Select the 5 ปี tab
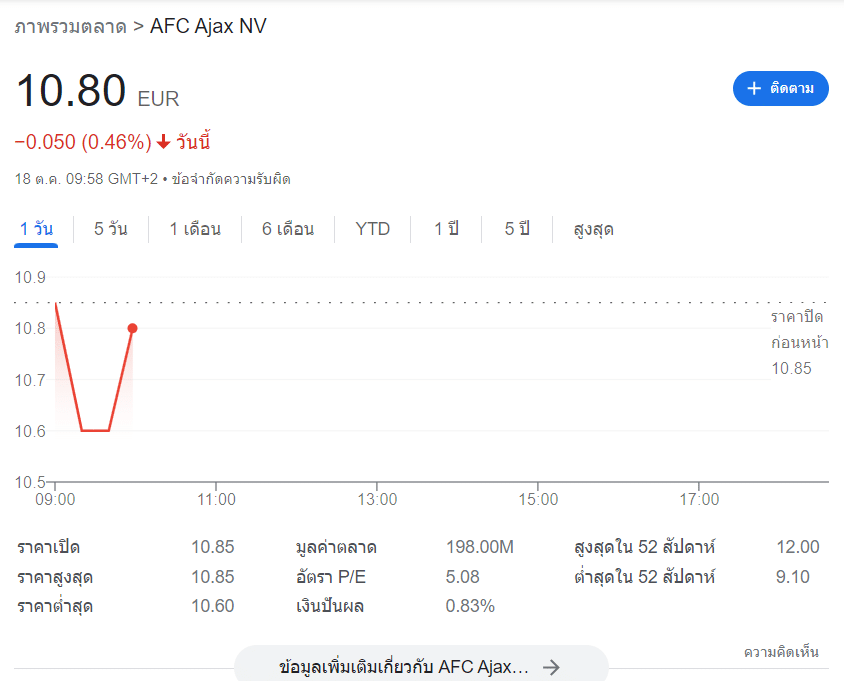 pyautogui.click(x=517, y=229)
